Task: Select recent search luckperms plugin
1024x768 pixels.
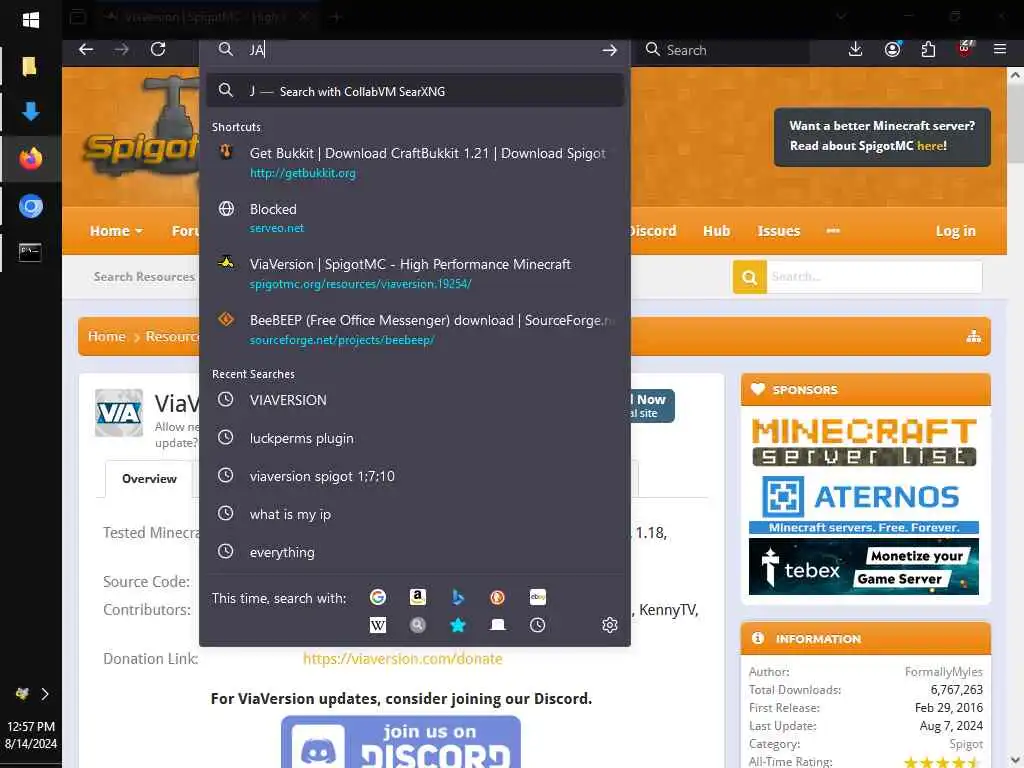Action: pyautogui.click(x=415, y=438)
